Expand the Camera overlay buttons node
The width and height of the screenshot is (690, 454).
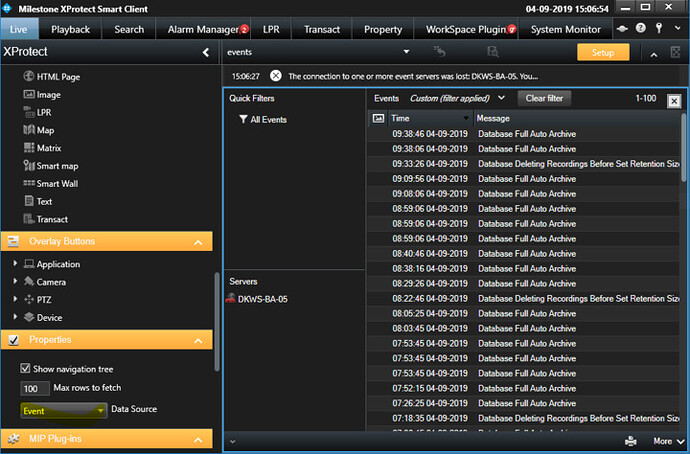[15, 282]
